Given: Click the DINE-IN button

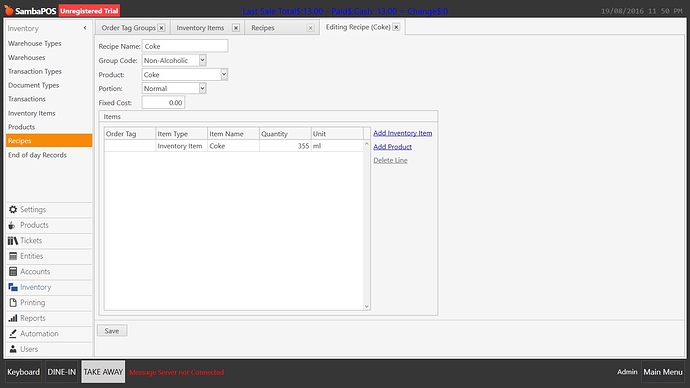Looking at the screenshot, I should (x=62, y=372).
